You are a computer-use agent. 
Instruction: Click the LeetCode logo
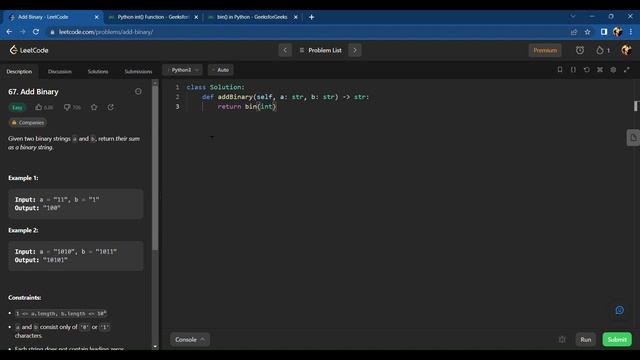29,50
